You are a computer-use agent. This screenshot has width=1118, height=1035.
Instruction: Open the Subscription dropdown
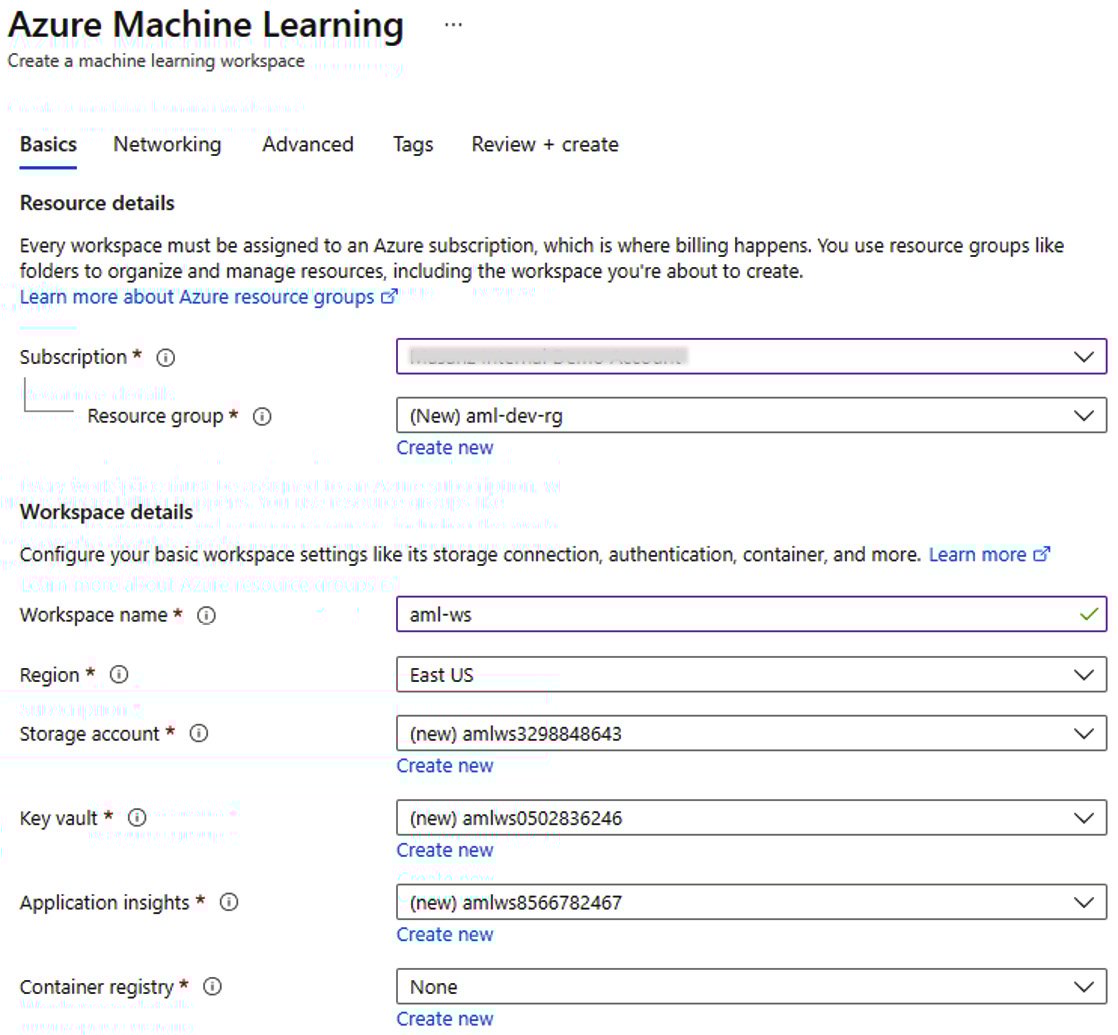[x=752, y=356]
